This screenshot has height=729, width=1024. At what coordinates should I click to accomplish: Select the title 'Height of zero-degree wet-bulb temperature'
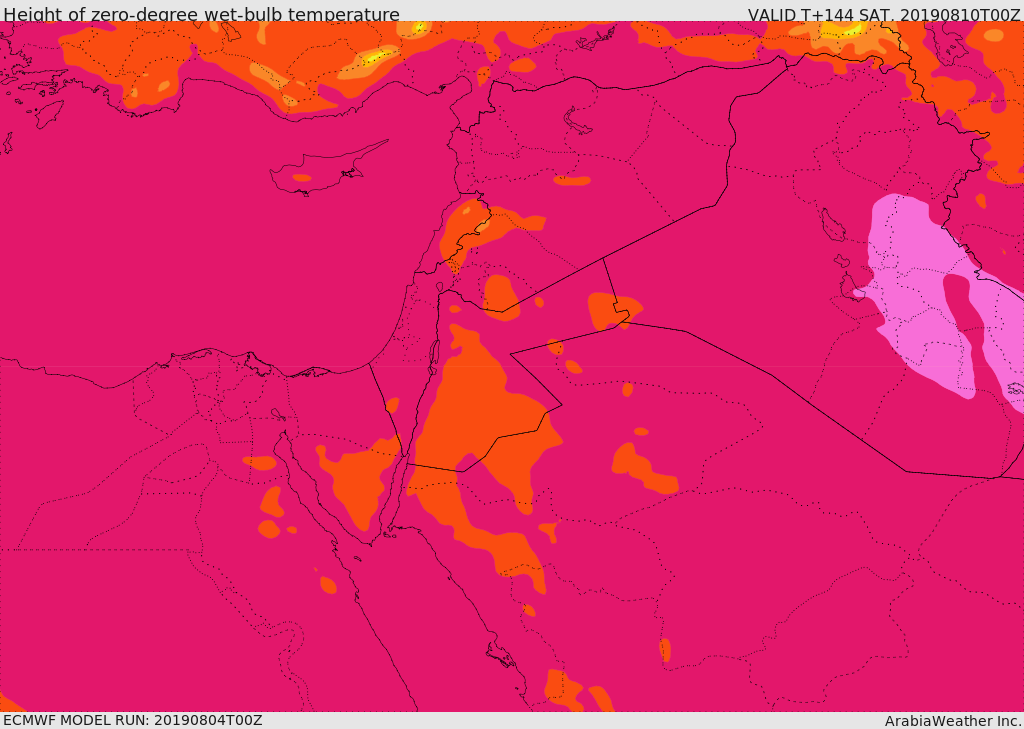[x=201, y=14]
